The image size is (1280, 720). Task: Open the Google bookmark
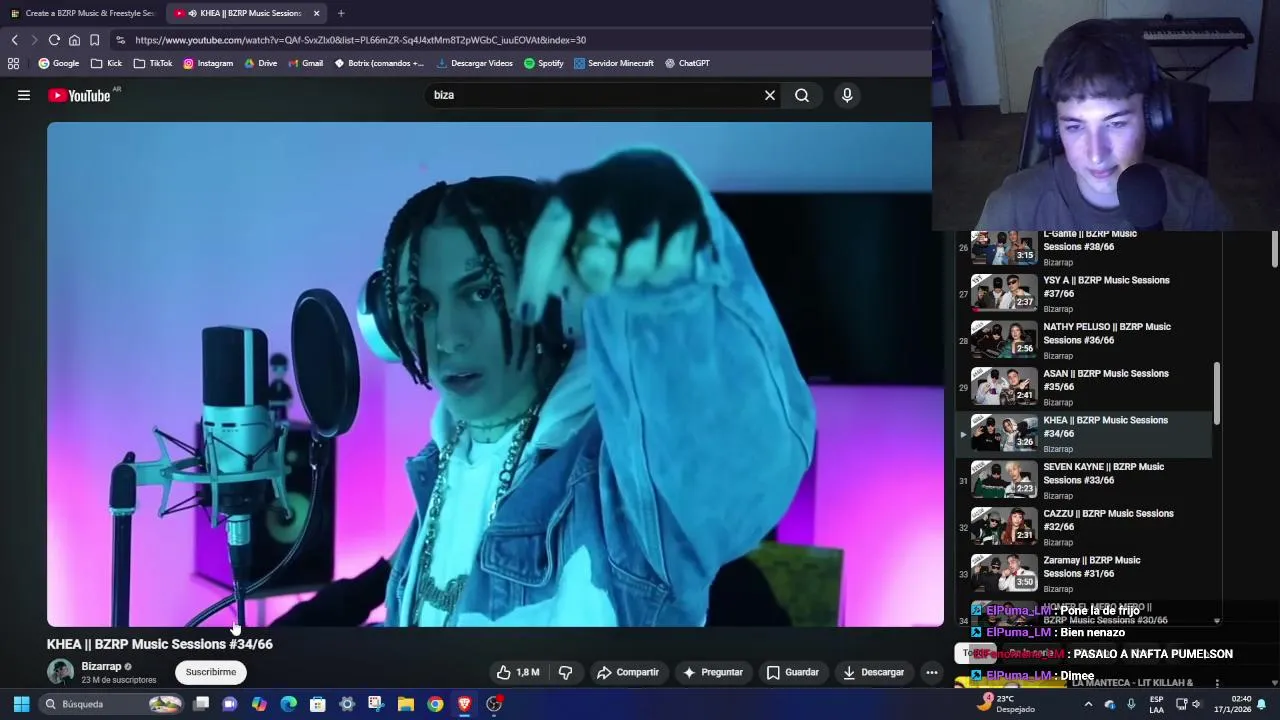tap(58, 63)
